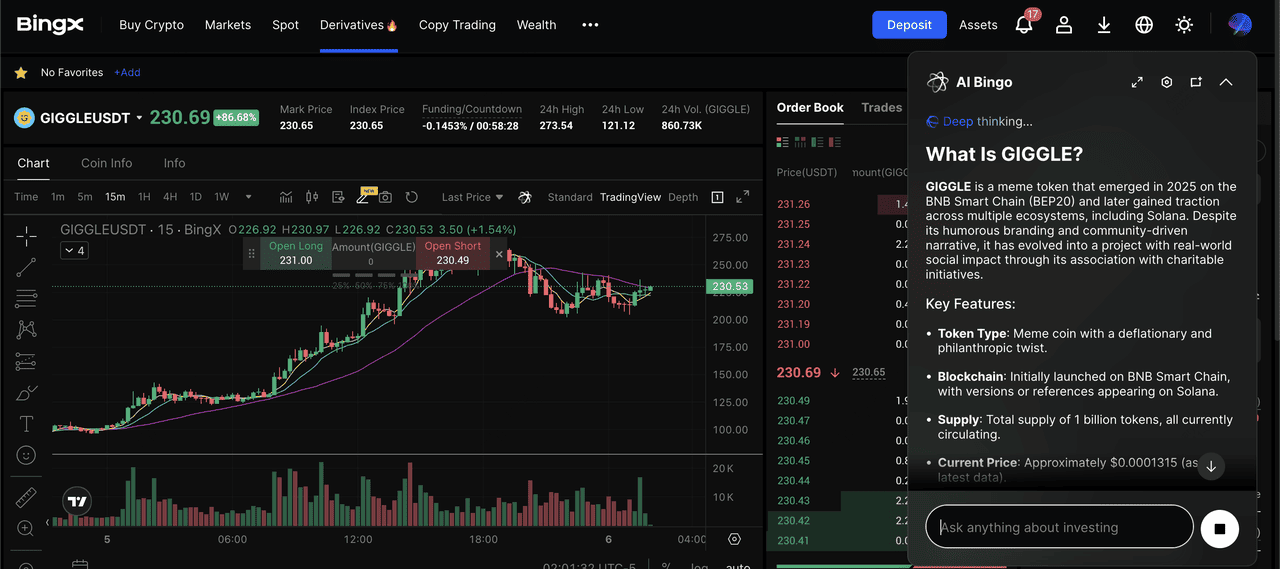Image resolution: width=1280 pixels, height=569 pixels.
Task: Open the Markets menu
Action: [x=228, y=25]
